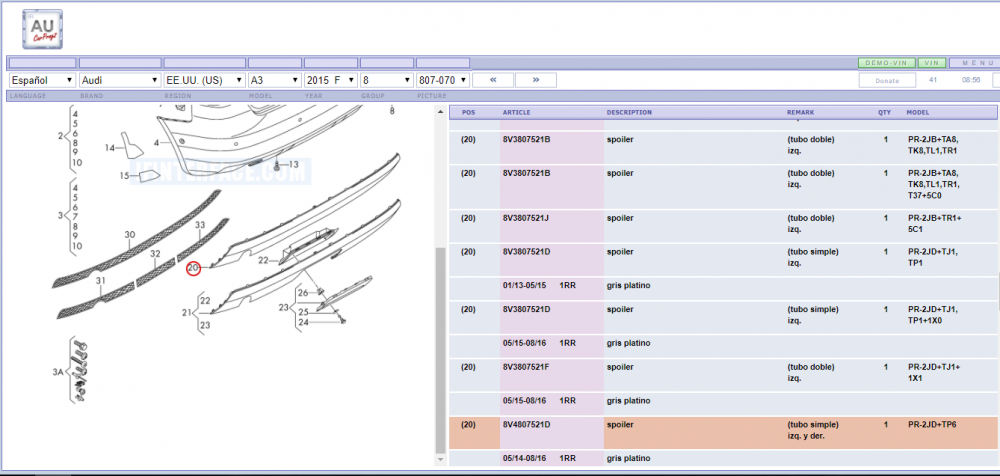Select position 21 bracket label in diagram
Viewport: 1000px width, 476px height.
pos(187,313)
